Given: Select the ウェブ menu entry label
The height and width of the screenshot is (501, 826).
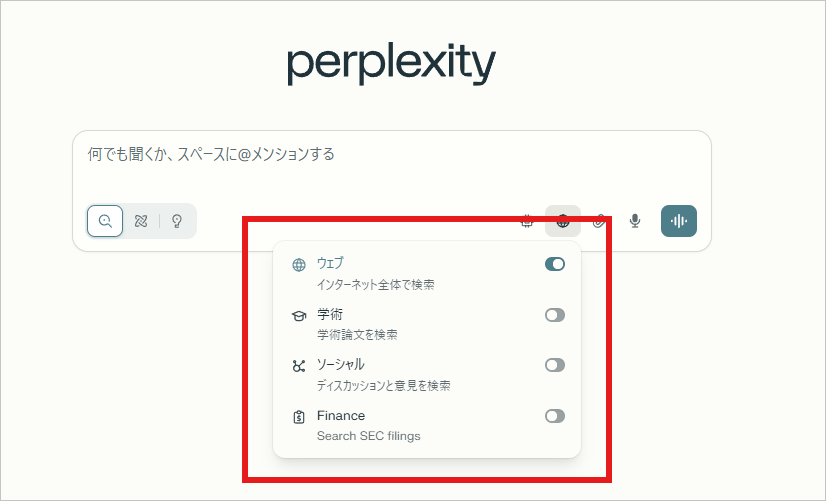Looking at the screenshot, I should pyautogui.click(x=330, y=264).
